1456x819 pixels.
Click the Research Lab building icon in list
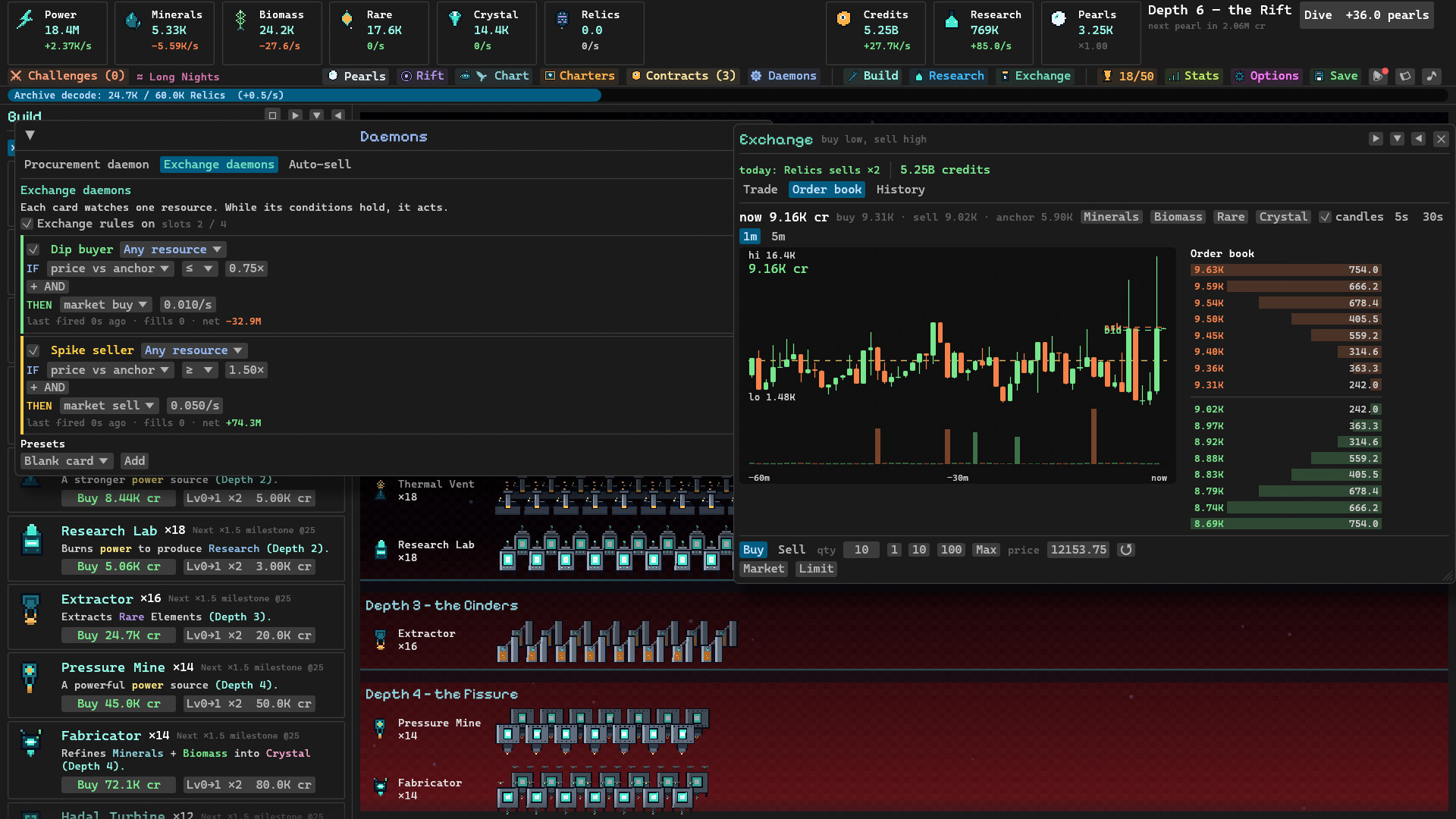(x=32, y=540)
